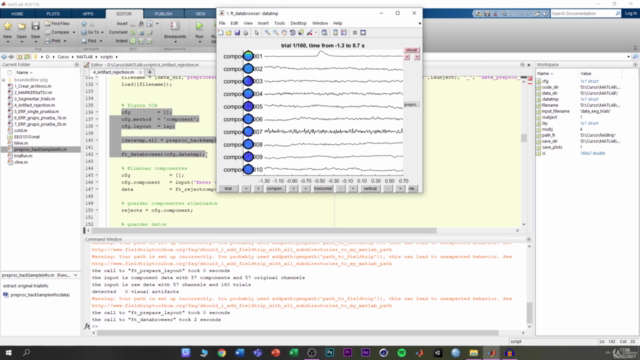Screen dimensions: 640x360
Task: Click Insert Colorbar icon in figure toolbar
Action: (x=336, y=33)
